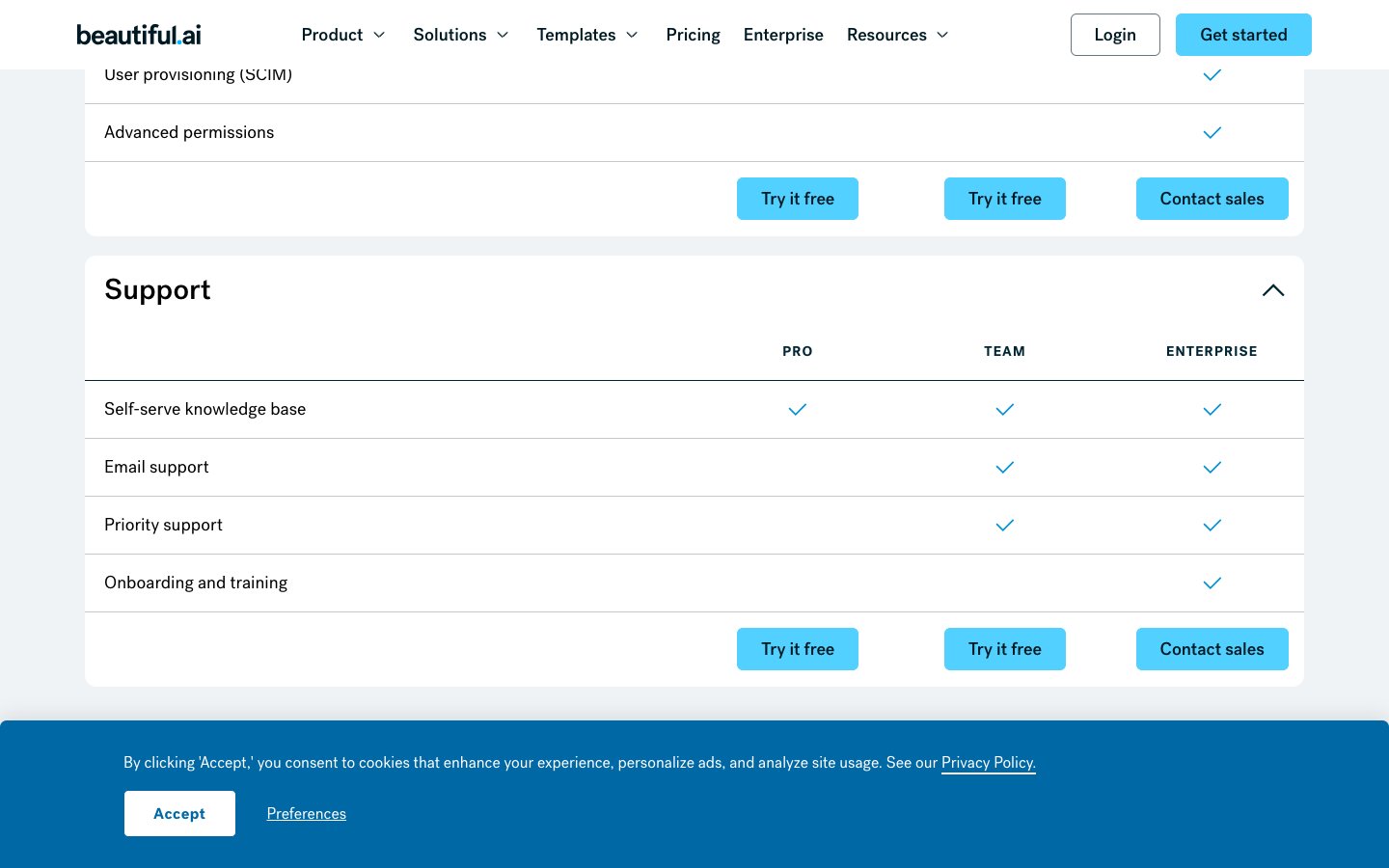
Task: Click the Enterprise checkmark for Advanced permissions
Action: click(1212, 132)
